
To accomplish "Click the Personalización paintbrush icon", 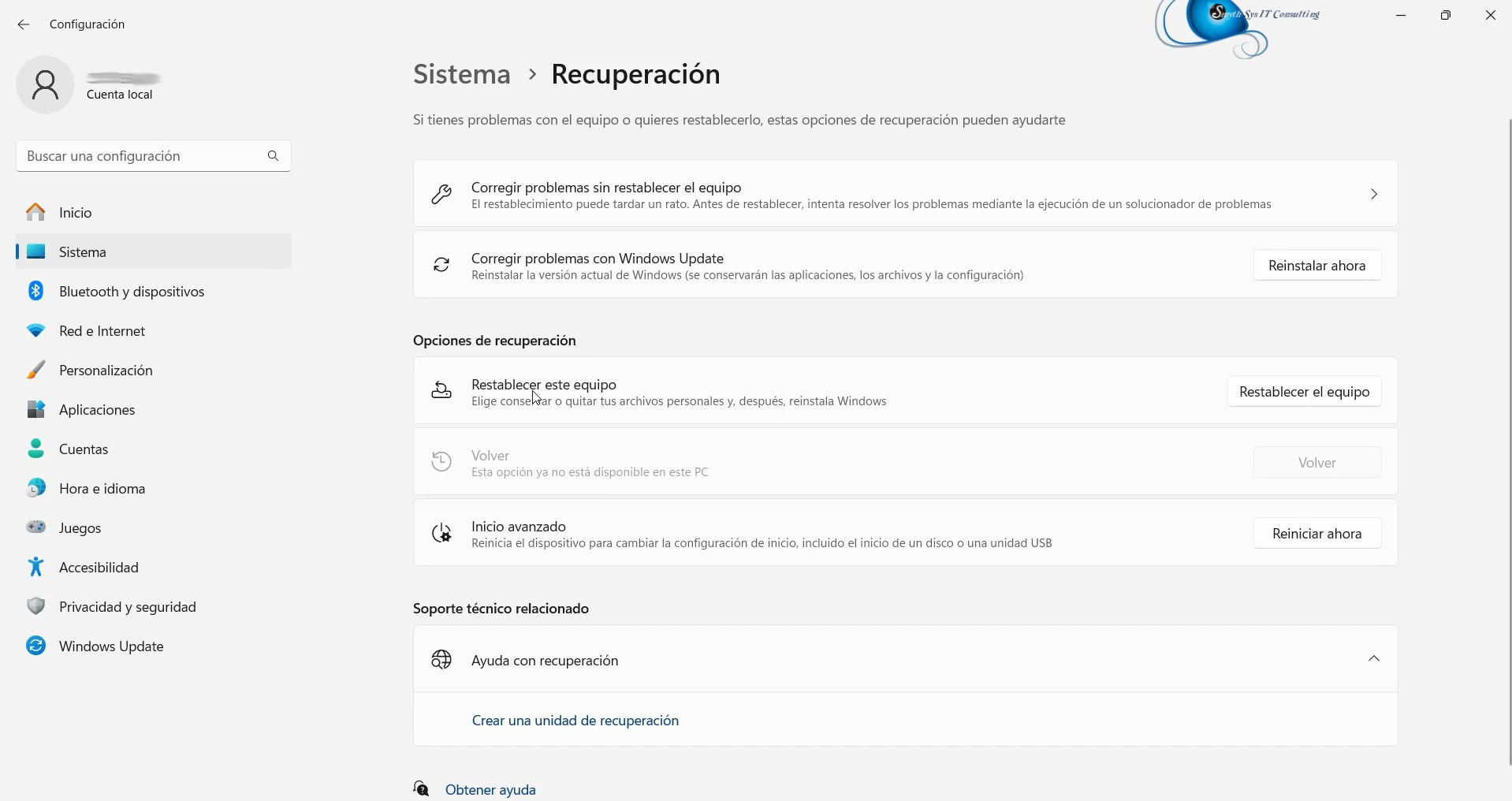I will click(x=35, y=370).
